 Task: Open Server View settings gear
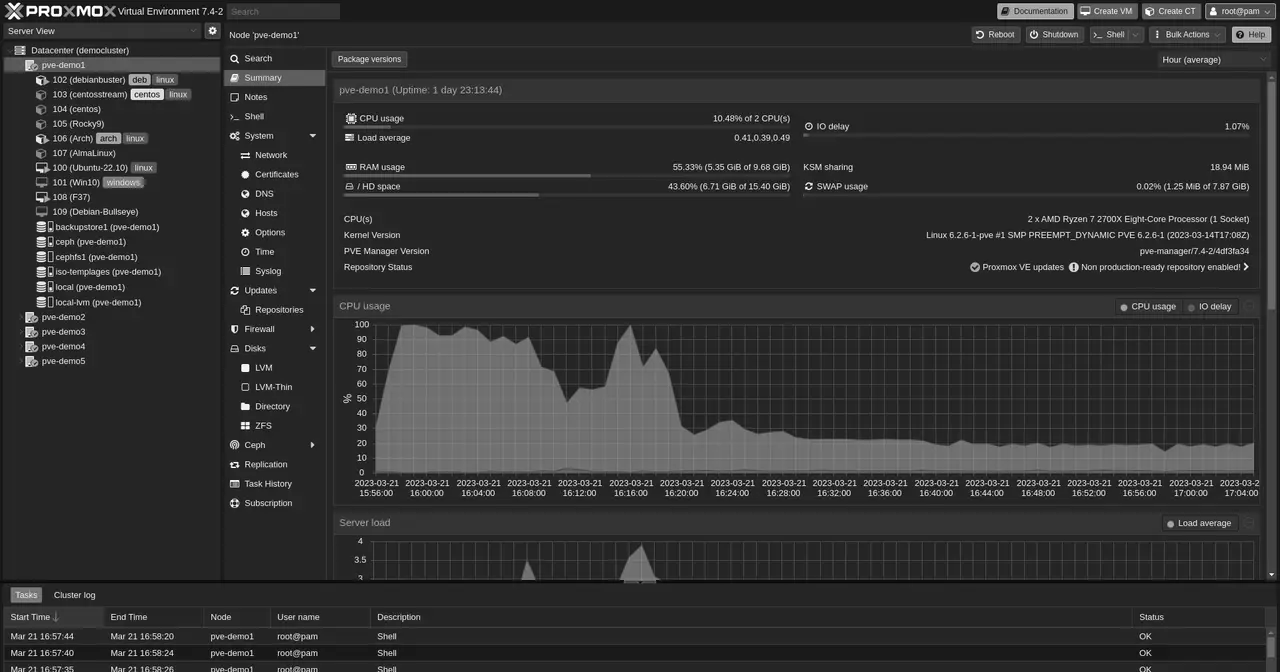(212, 31)
